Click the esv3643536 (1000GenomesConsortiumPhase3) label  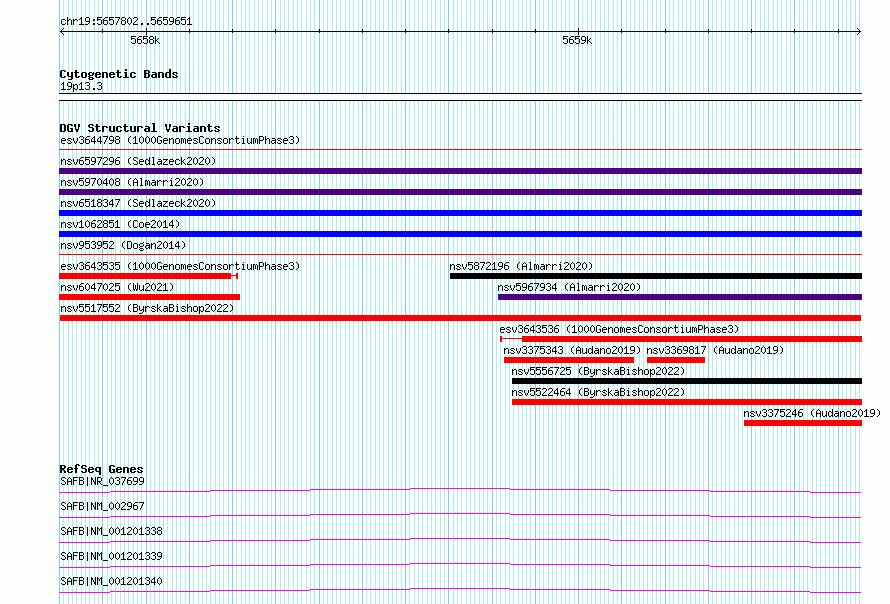point(619,329)
